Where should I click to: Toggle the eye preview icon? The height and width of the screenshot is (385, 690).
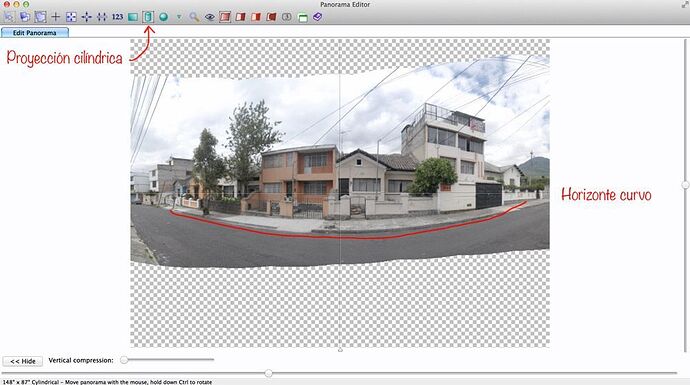point(209,17)
